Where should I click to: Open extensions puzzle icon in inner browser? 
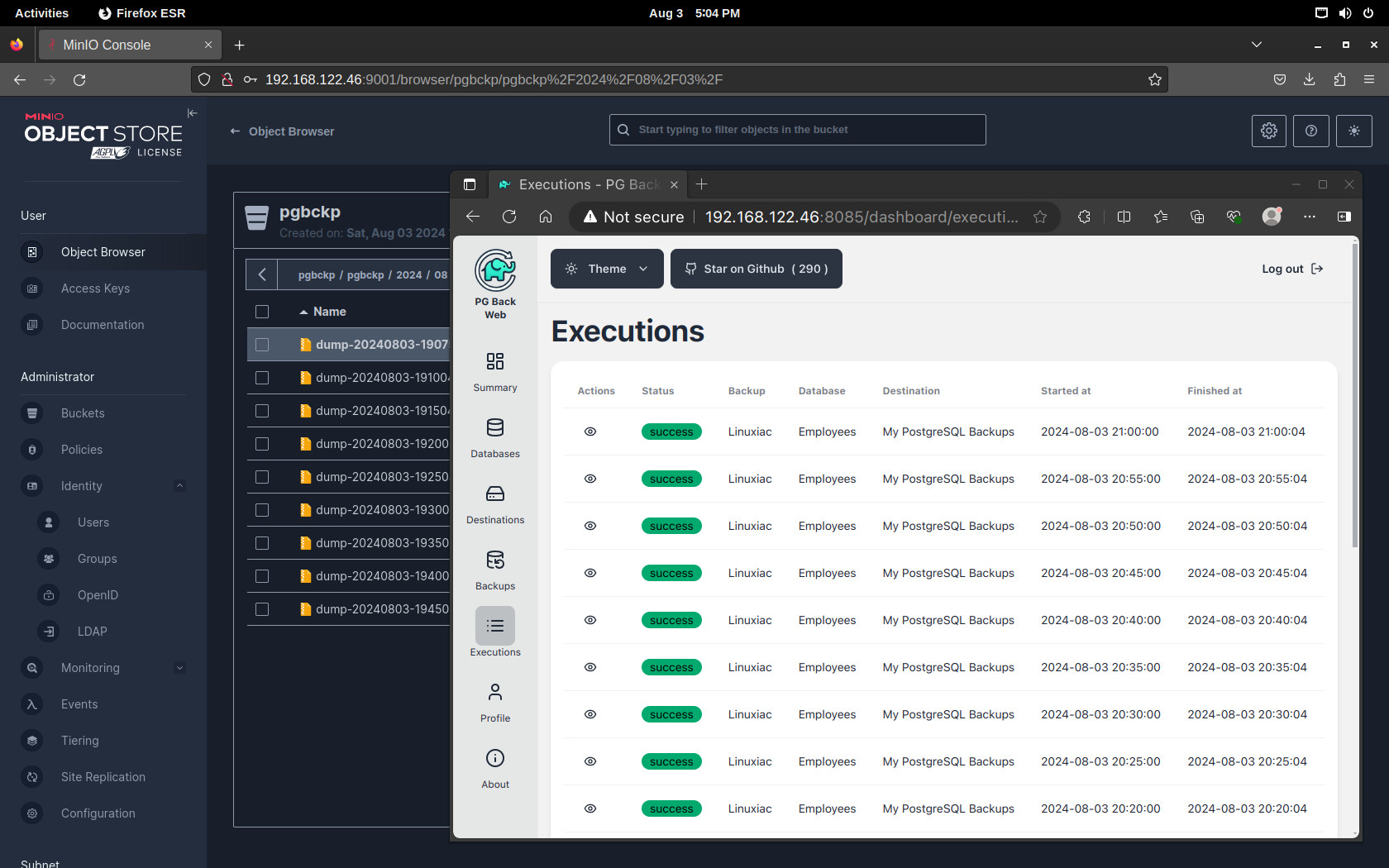click(1085, 217)
